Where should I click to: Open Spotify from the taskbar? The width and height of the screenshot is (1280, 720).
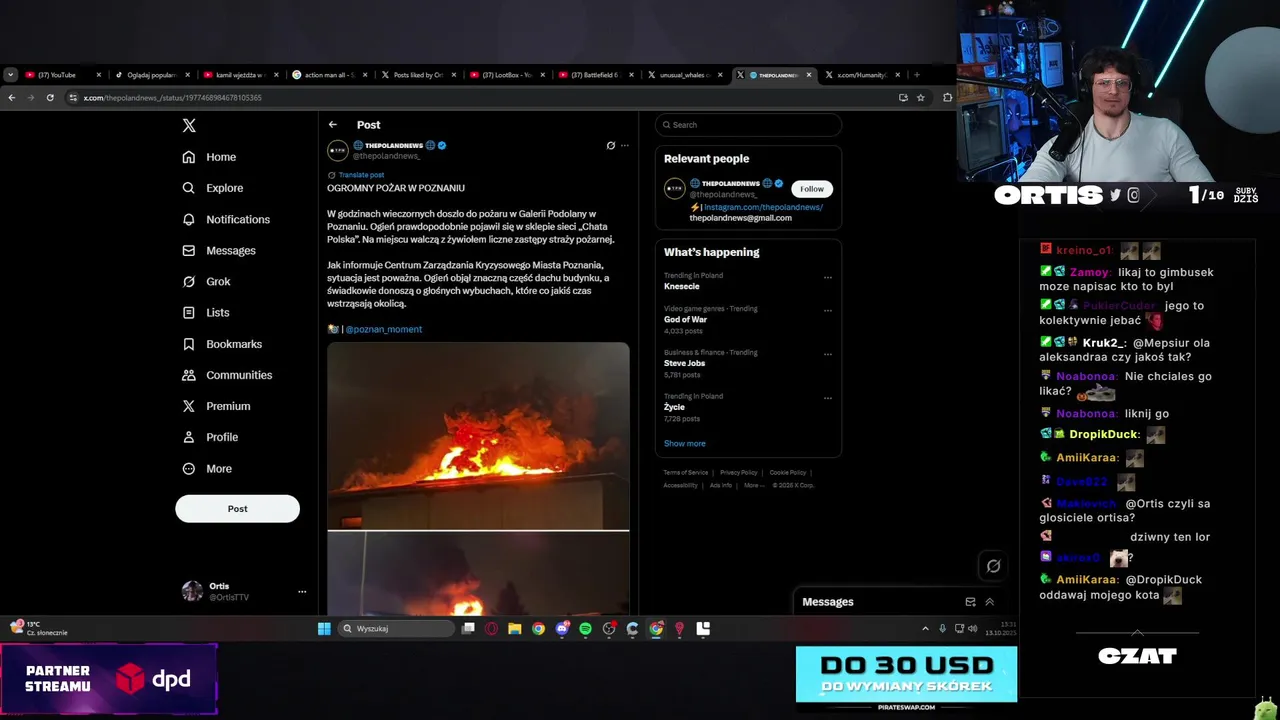[585, 629]
